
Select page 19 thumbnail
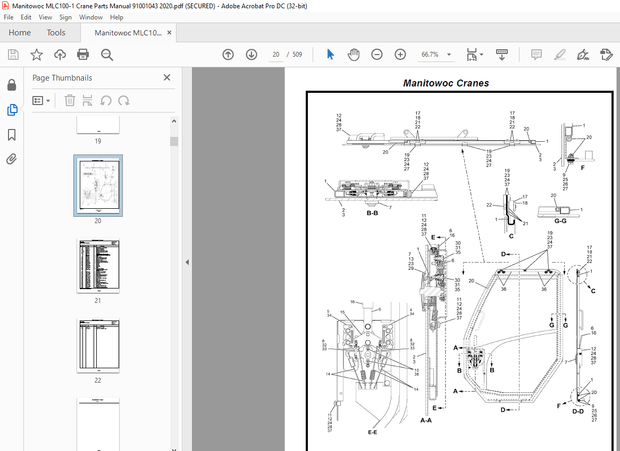pos(98,126)
